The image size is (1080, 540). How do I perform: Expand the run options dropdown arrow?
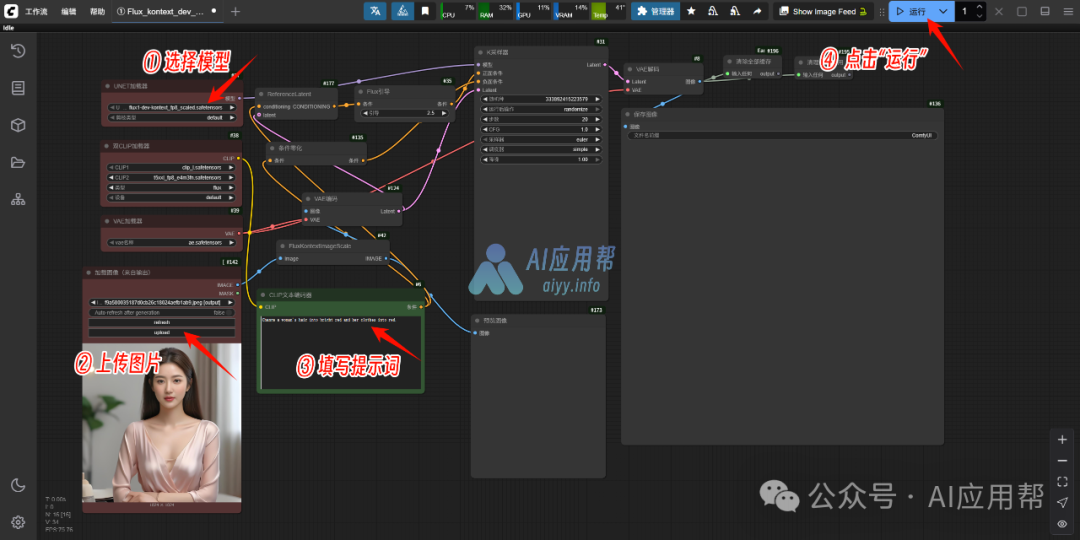[943, 11]
